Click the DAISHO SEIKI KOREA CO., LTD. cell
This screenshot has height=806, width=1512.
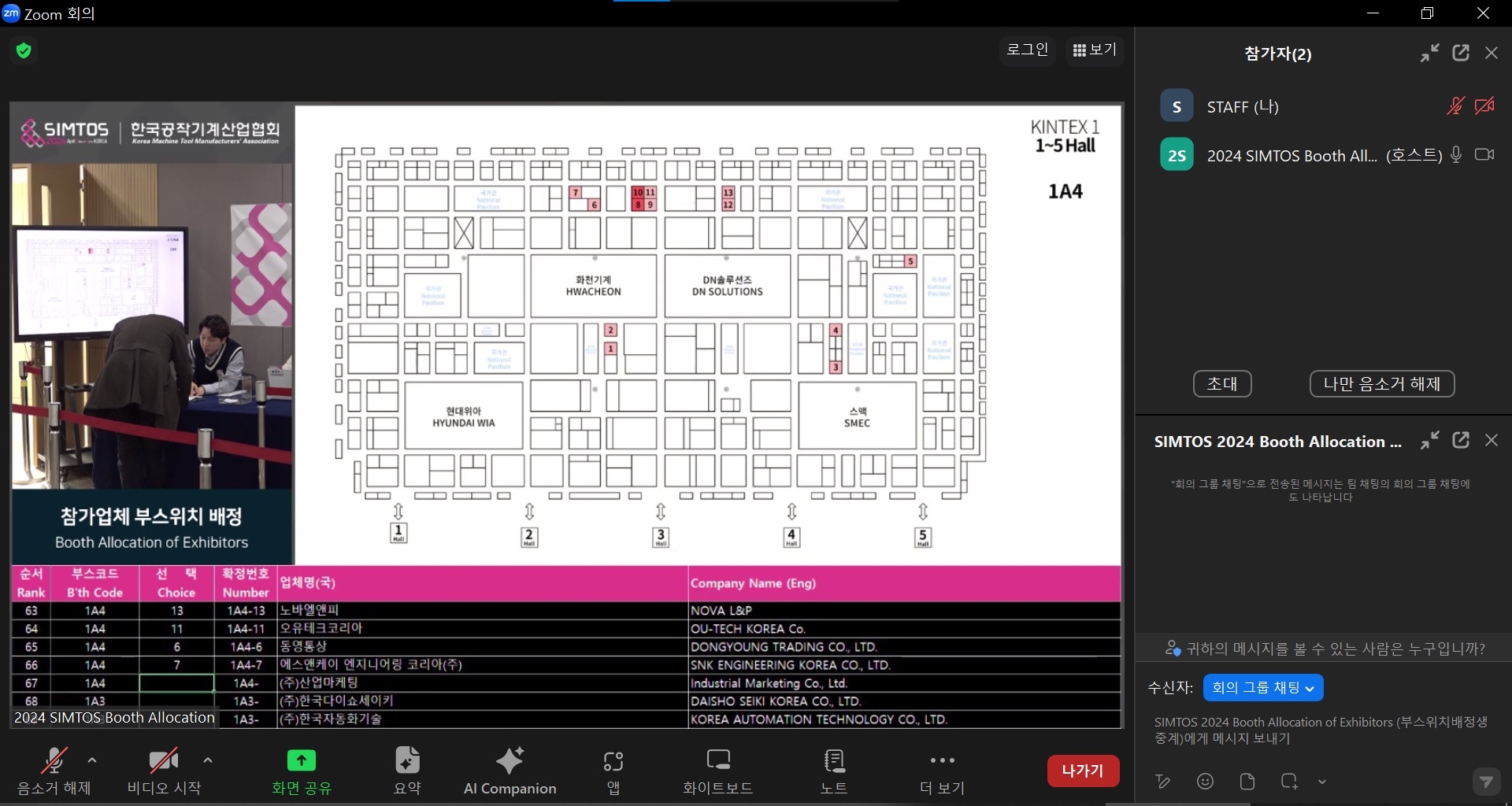click(x=904, y=701)
